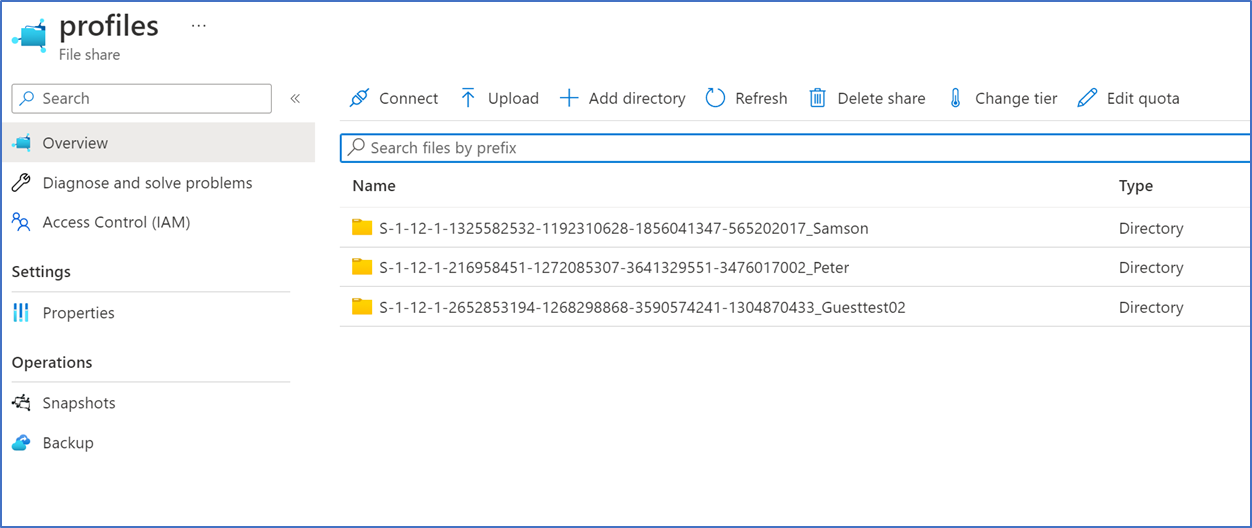The width and height of the screenshot is (1252, 528).
Task: Click the Refresh circular arrow icon
Action: coord(715,98)
